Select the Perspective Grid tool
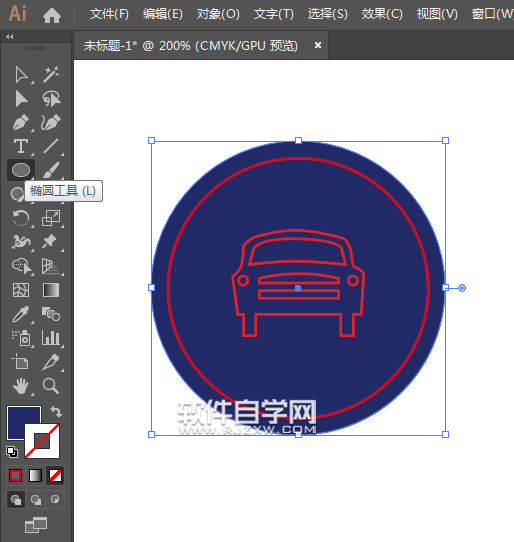Viewport: 514px width, 542px height. (x=51, y=266)
